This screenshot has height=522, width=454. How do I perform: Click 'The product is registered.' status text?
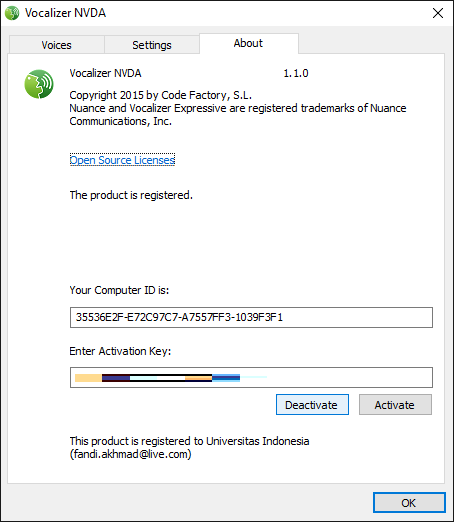click(x=131, y=195)
